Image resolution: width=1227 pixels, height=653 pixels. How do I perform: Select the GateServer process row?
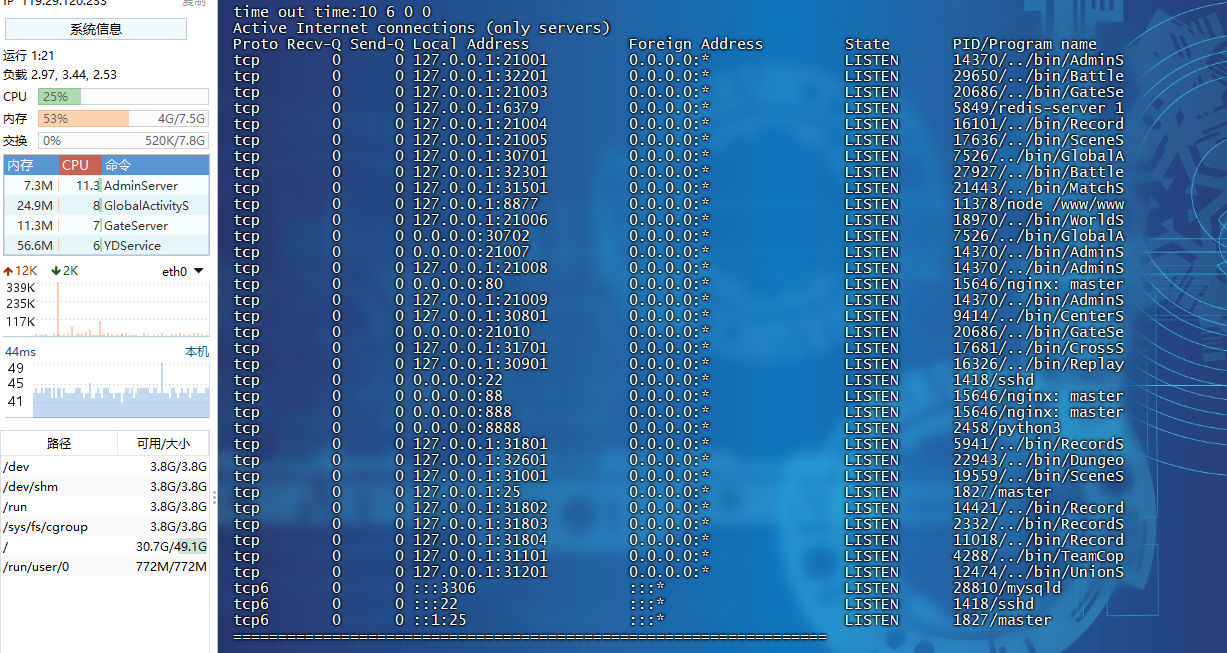[x=106, y=225]
